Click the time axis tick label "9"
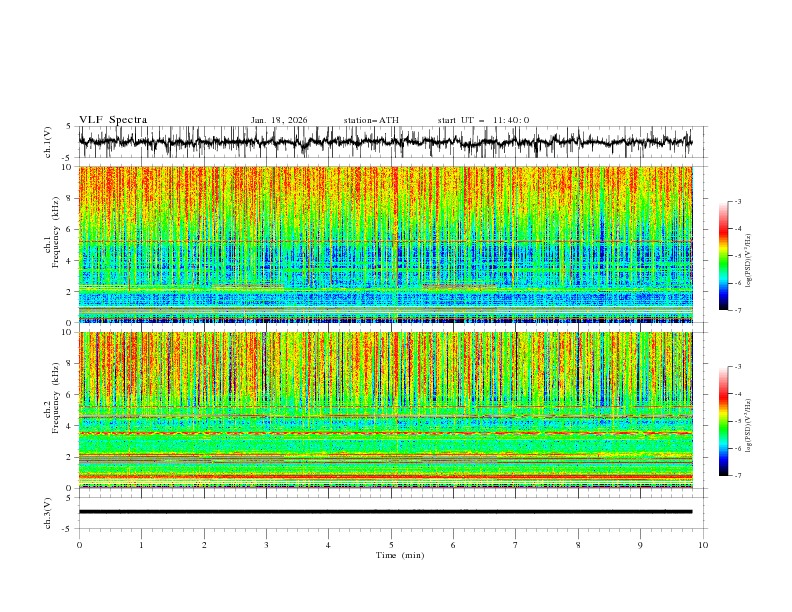The image size is (792, 612). click(640, 545)
